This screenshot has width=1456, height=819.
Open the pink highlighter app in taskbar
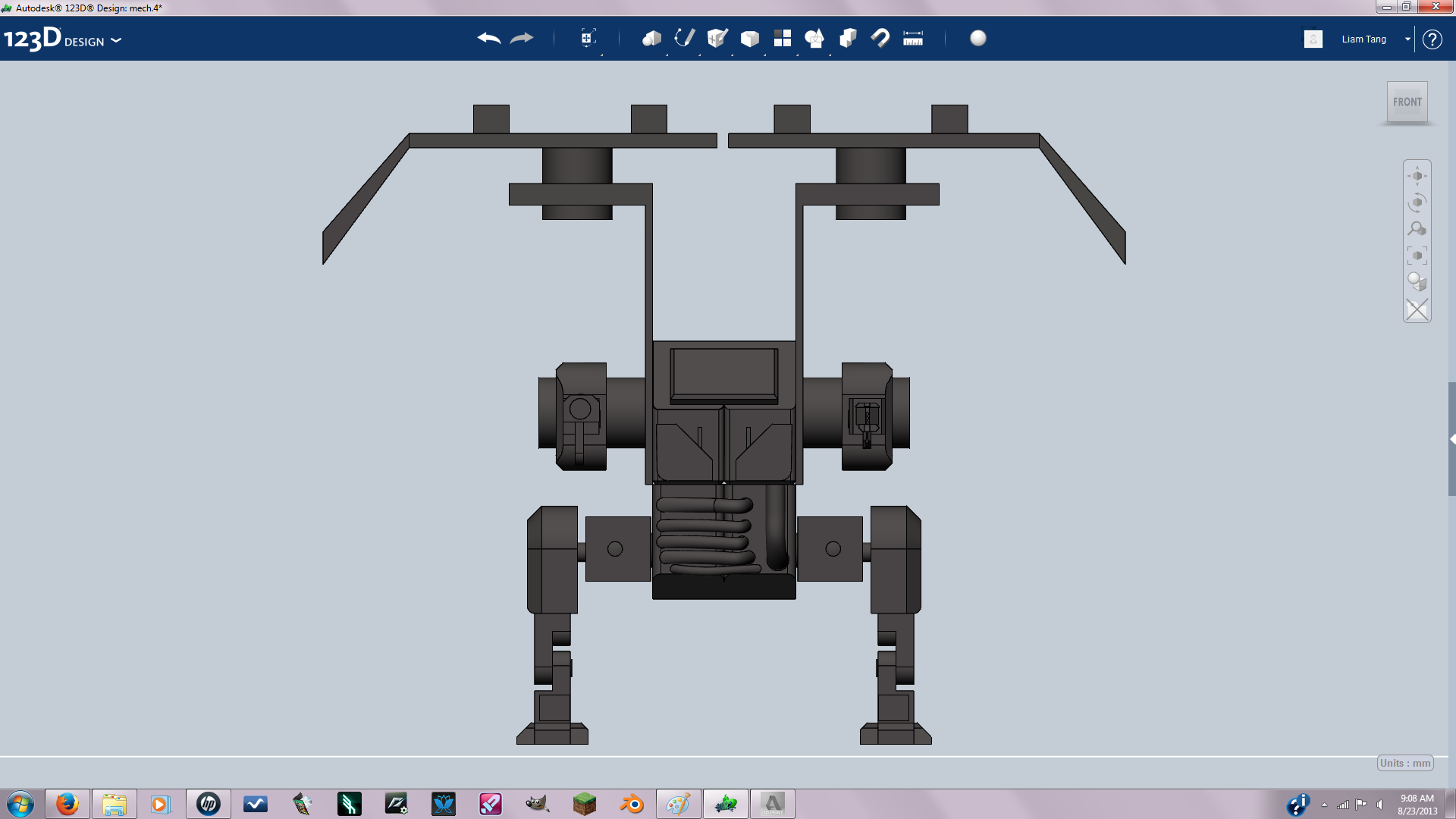(x=490, y=804)
